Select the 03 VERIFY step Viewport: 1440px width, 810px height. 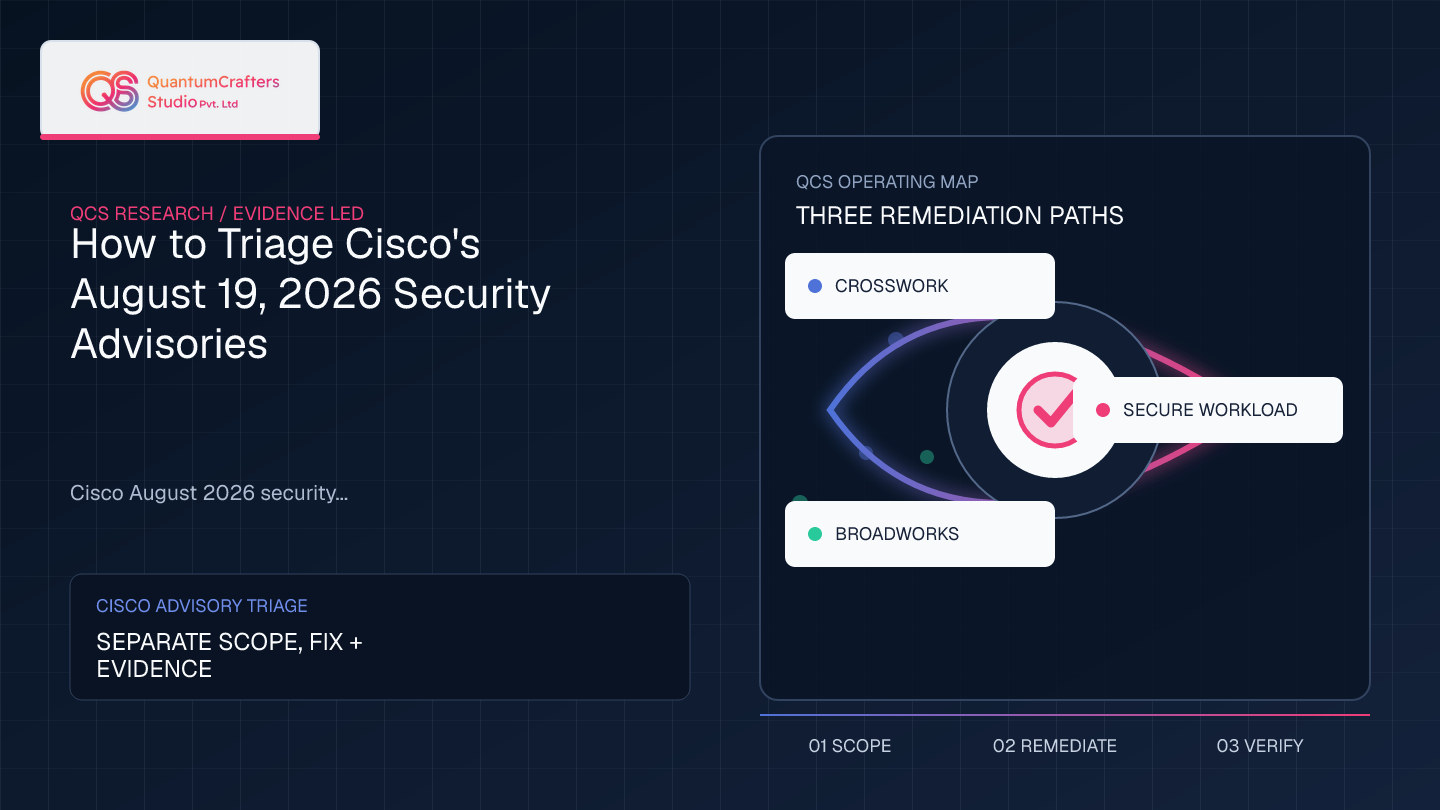[x=1260, y=746]
